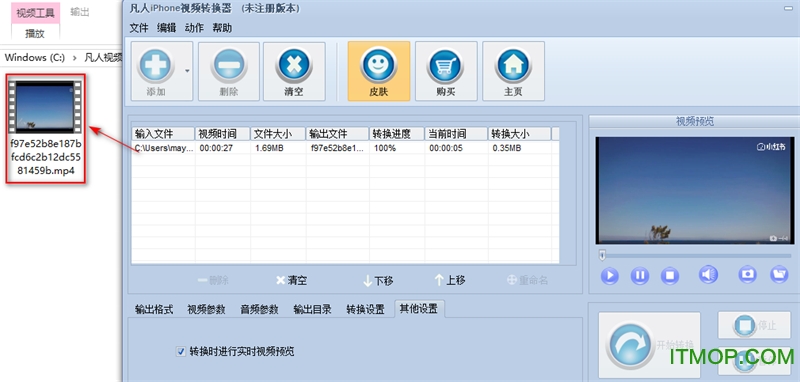
Task: Click Windows (C:) in the Explorer address bar
Action: point(35,58)
